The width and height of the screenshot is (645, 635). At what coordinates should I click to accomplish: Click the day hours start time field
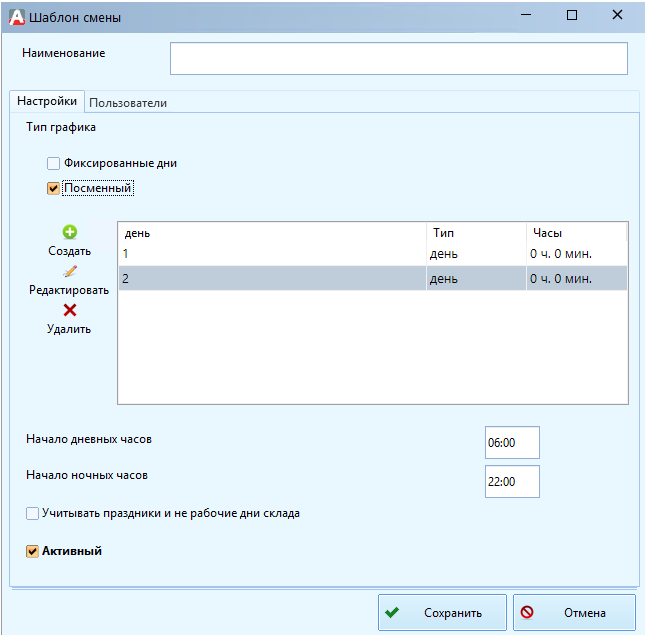(511, 442)
